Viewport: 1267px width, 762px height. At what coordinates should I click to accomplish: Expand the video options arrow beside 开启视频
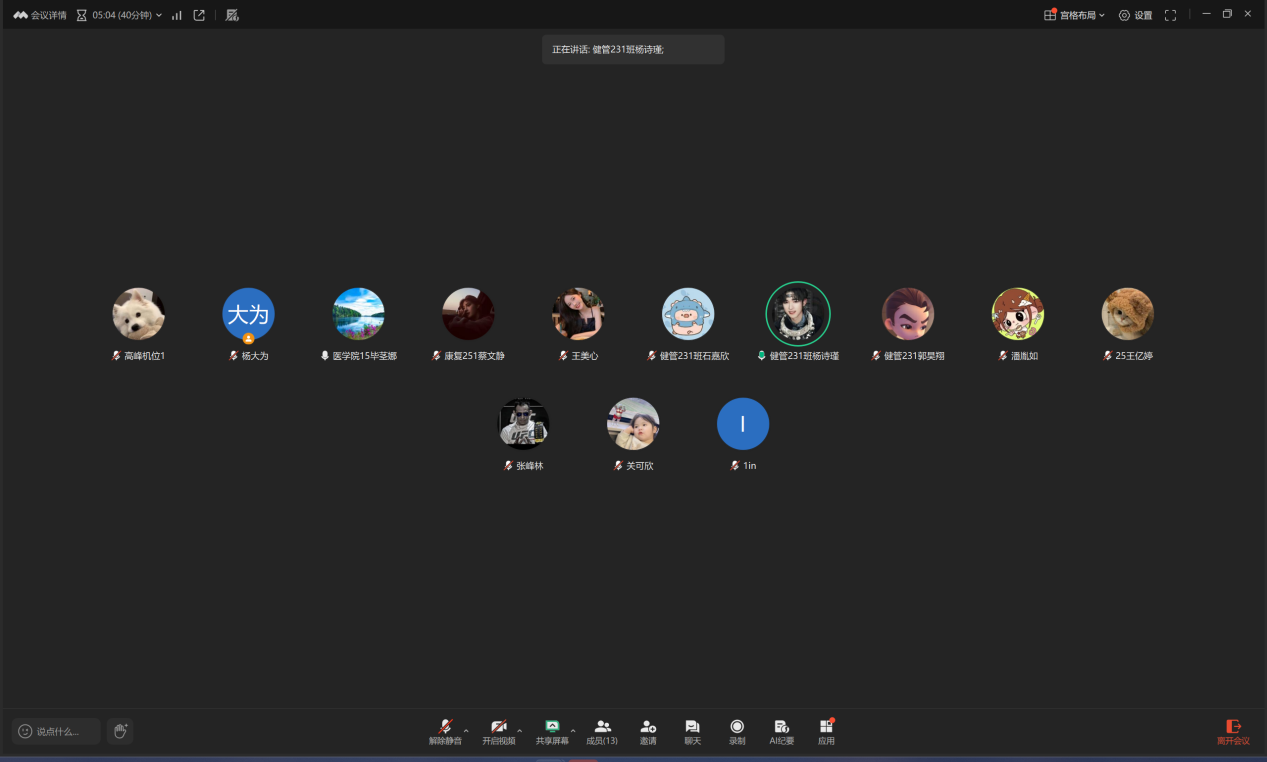(x=519, y=731)
